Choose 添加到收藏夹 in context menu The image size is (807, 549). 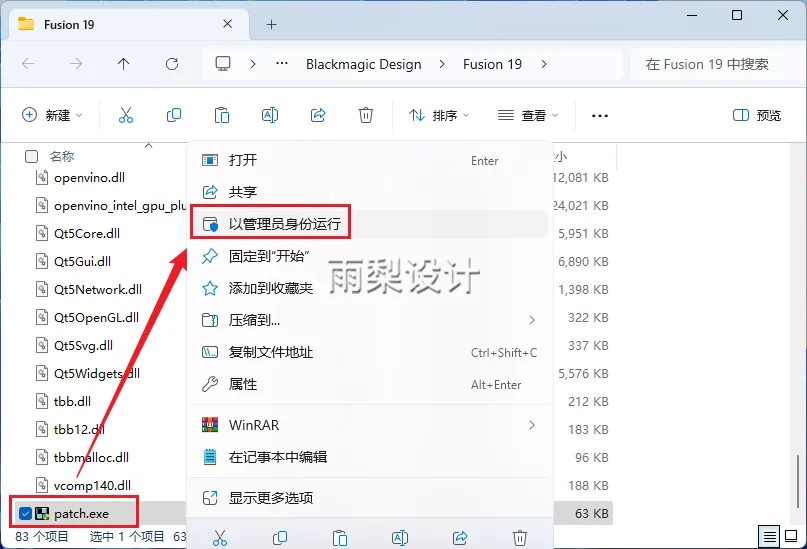[x=369, y=288]
